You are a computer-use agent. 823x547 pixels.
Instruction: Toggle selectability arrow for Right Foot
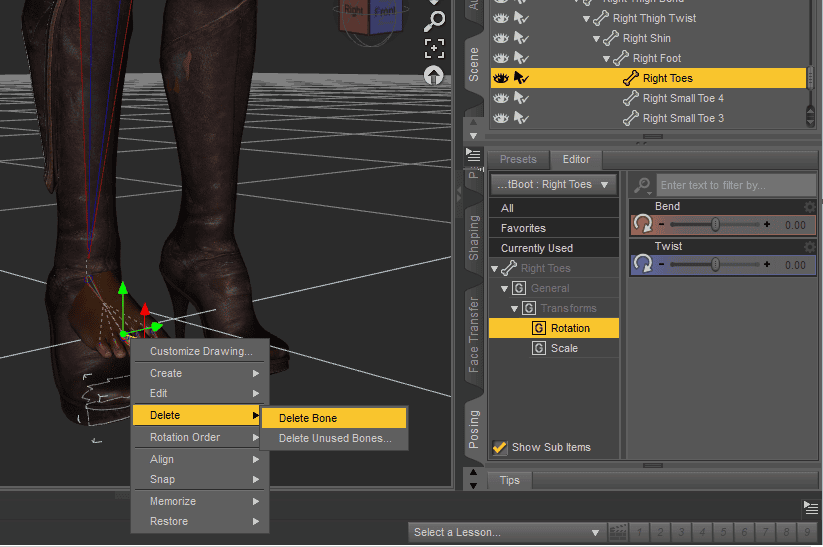[521, 58]
